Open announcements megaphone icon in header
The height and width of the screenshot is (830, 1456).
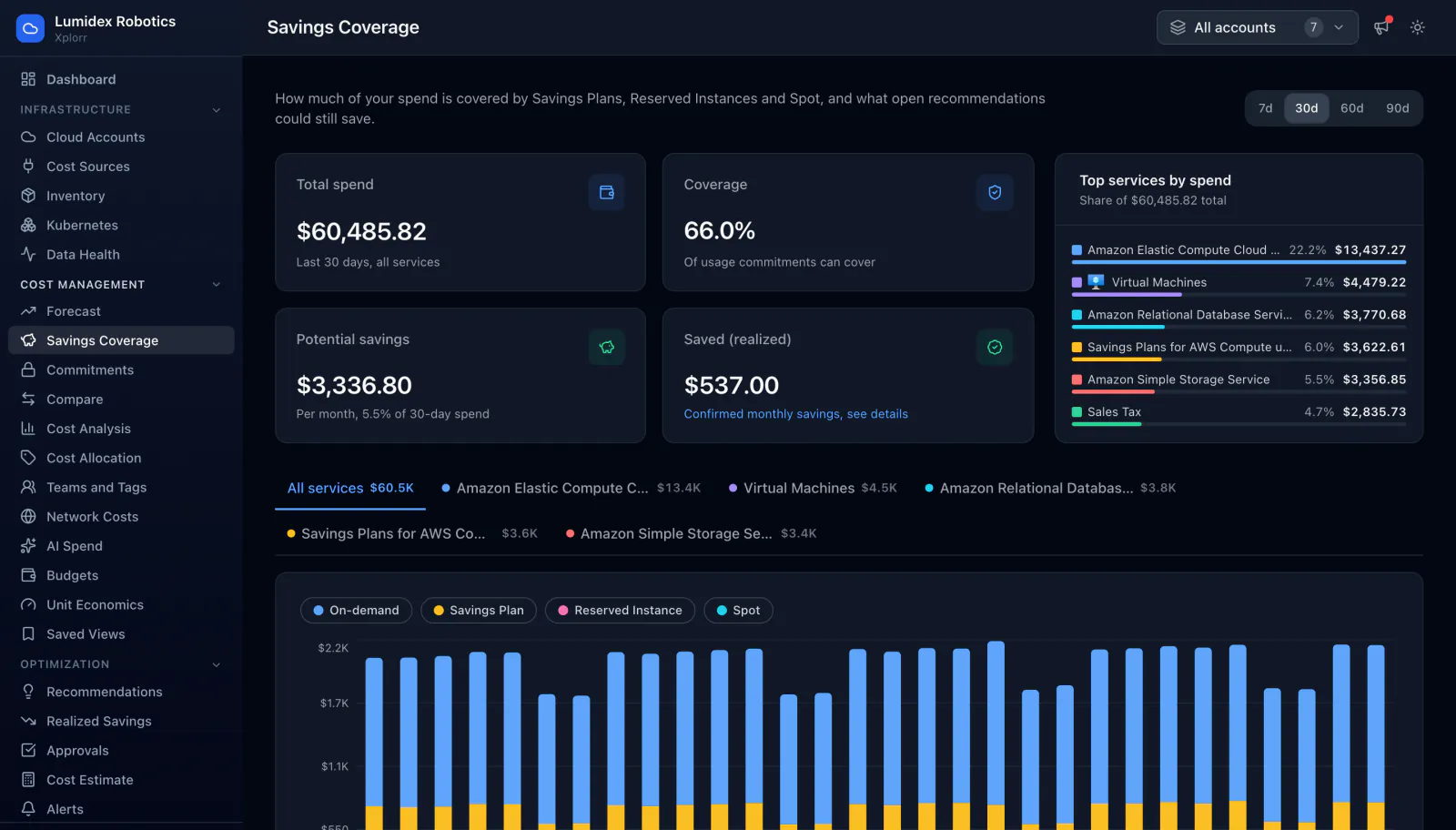(1381, 27)
